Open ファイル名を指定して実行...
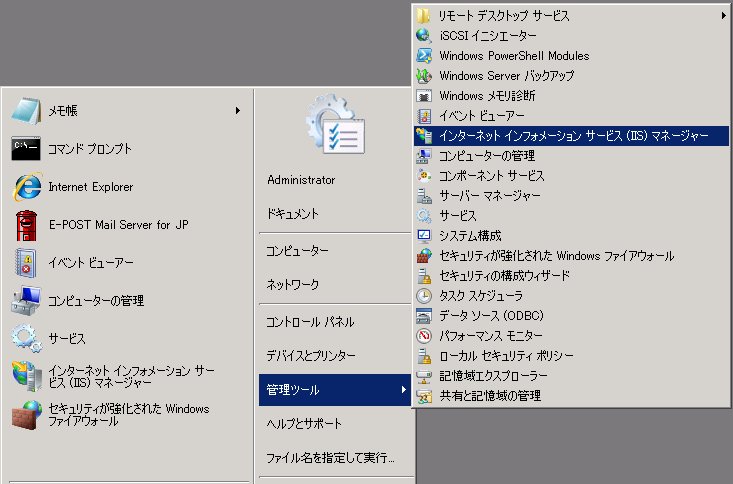 pos(331,458)
